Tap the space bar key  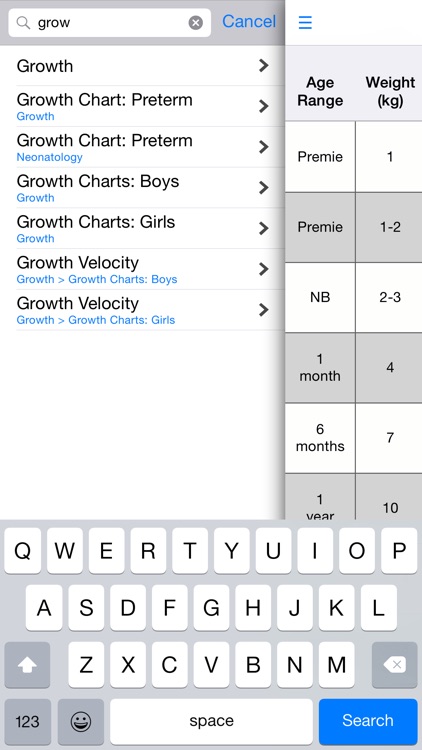(211, 721)
